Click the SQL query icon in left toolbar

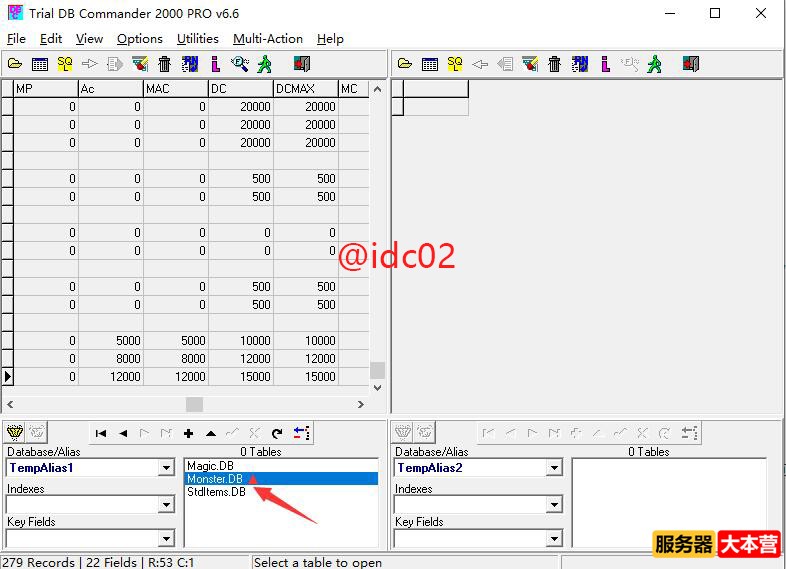click(x=64, y=64)
